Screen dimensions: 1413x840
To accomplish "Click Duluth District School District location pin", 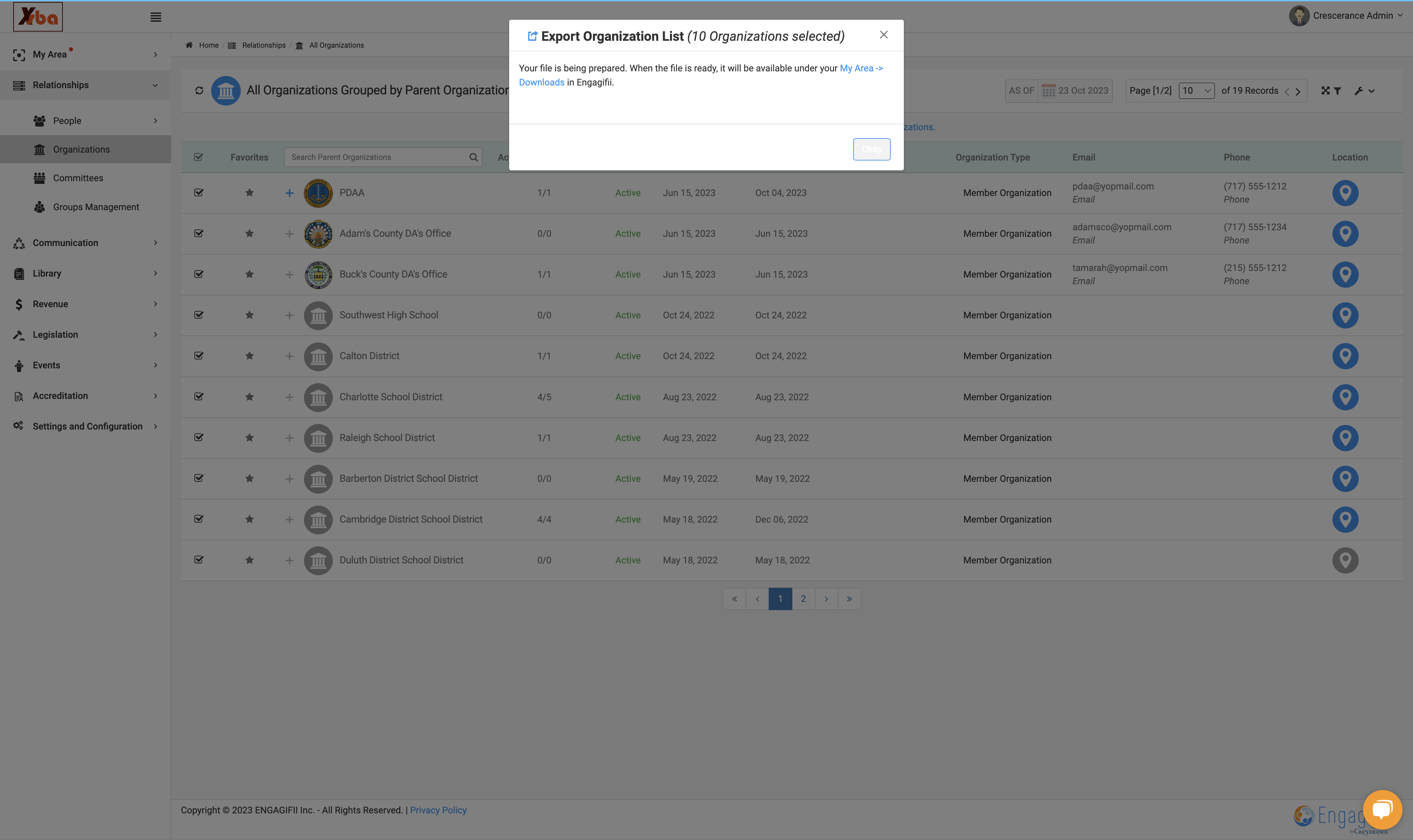I will click(x=1345, y=560).
